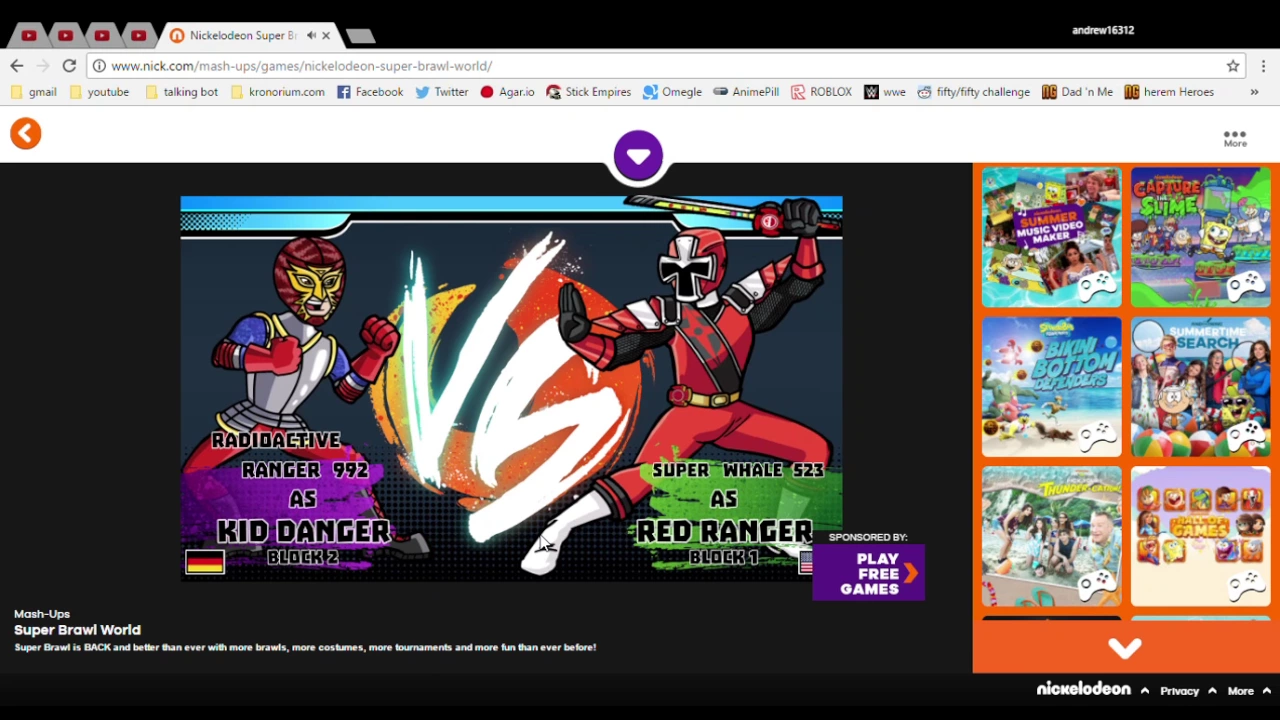Show more bookmarks with the double chevron
This screenshot has height=720, width=1280.
[1254, 92]
